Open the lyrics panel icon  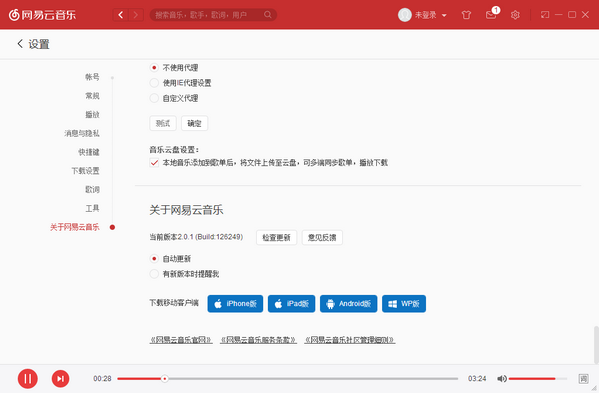[583, 378]
